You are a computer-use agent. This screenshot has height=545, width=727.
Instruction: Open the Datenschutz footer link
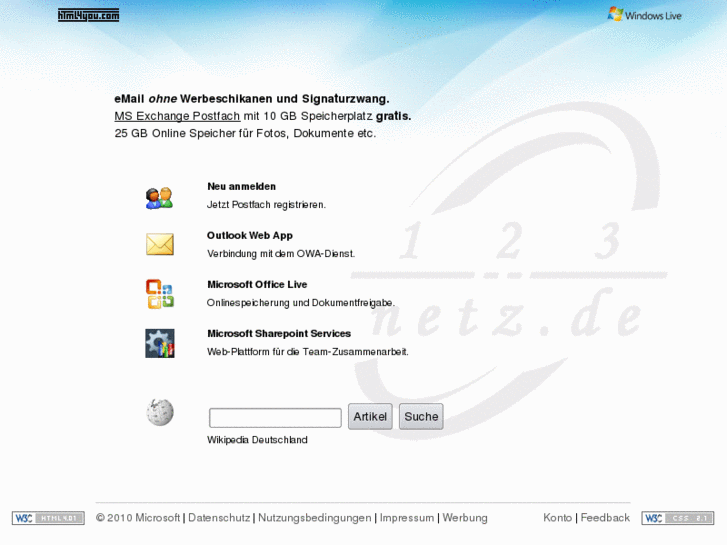(x=219, y=518)
